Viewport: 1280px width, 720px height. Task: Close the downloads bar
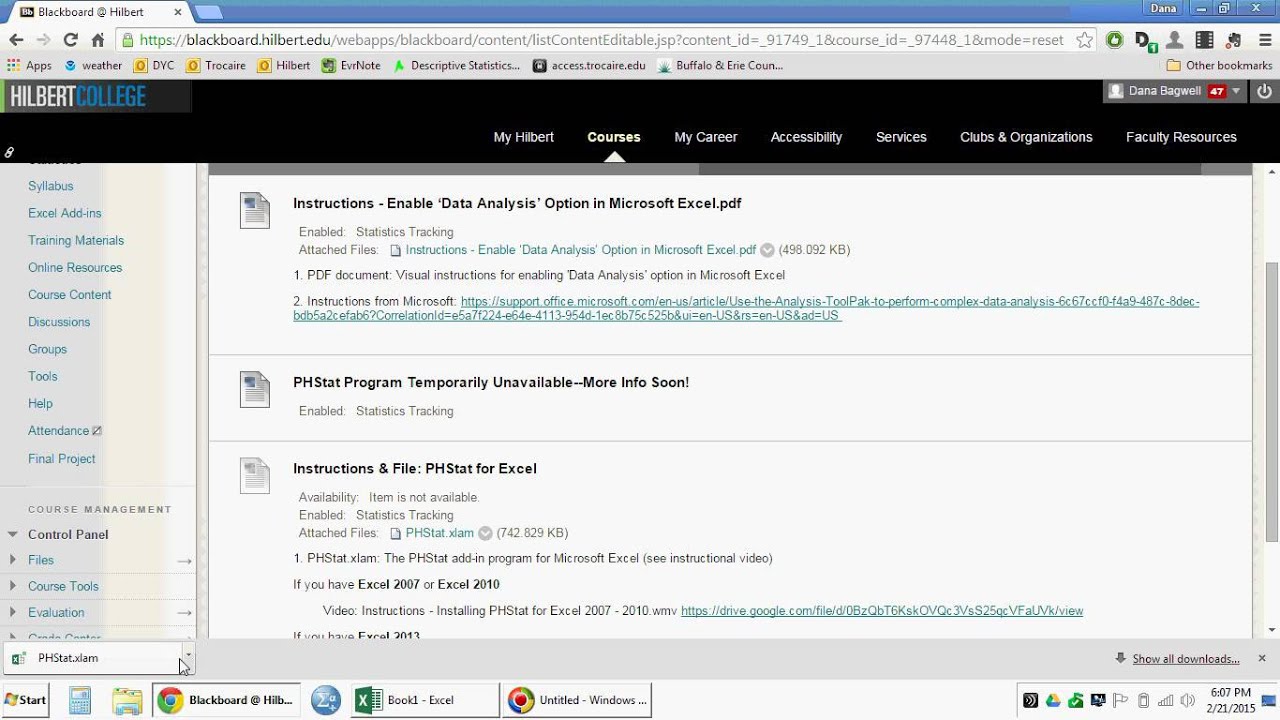pos(1262,658)
